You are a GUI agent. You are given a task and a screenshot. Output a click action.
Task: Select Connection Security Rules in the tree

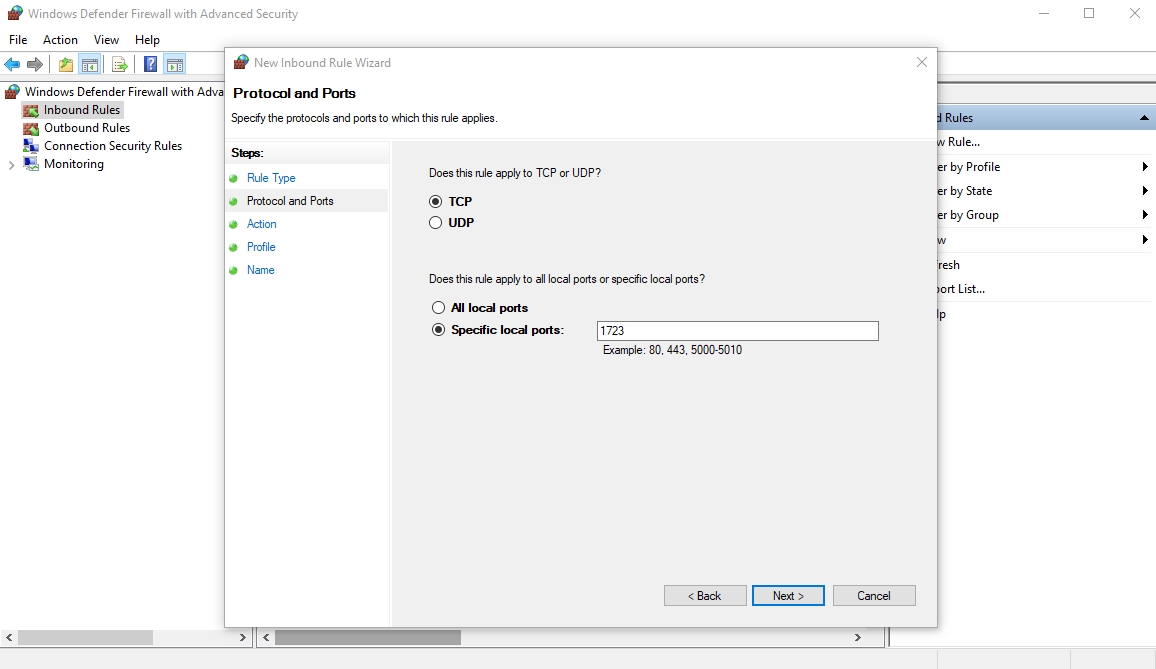(113, 146)
